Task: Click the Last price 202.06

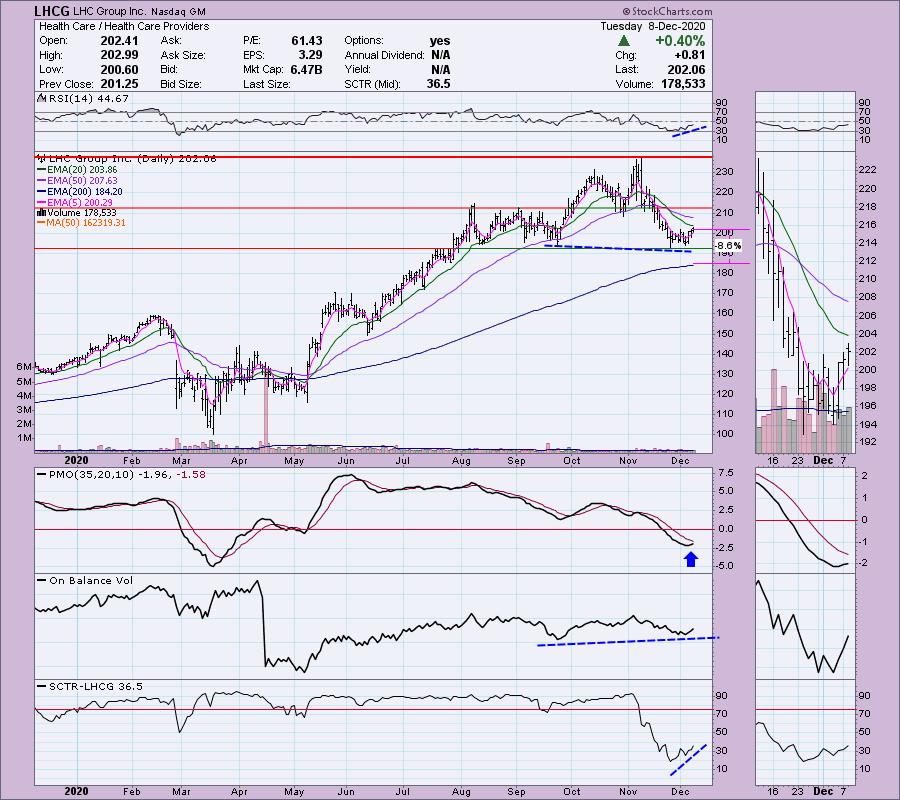Action: [686, 69]
